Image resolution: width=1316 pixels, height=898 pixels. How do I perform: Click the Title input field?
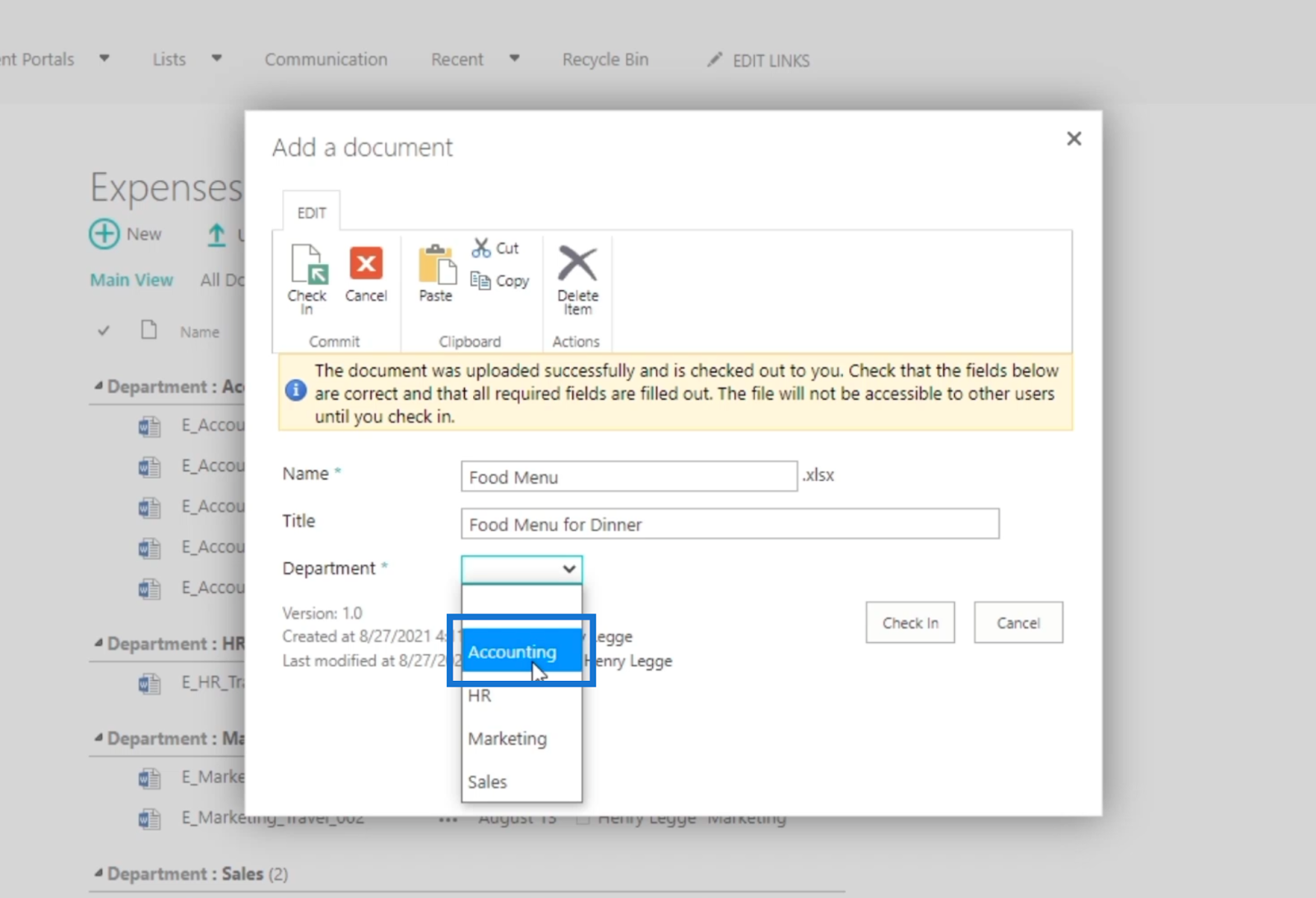(x=730, y=525)
